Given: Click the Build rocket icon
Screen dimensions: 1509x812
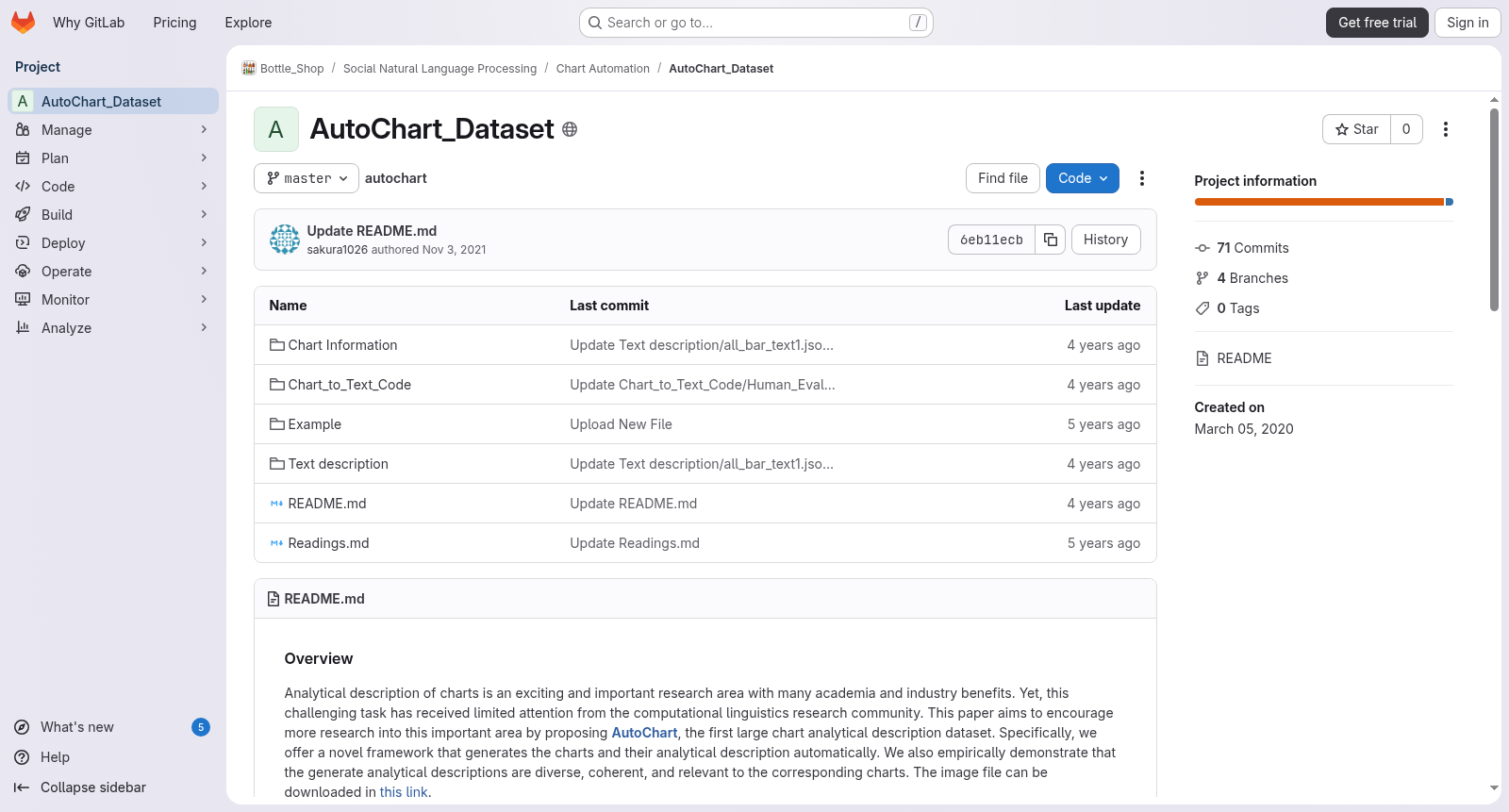Looking at the screenshot, I should tap(23, 215).
